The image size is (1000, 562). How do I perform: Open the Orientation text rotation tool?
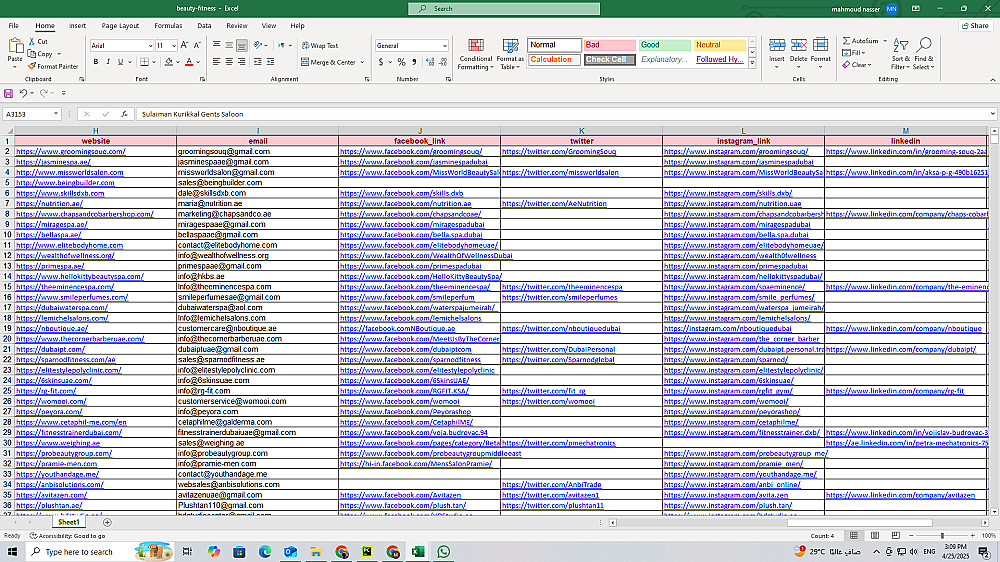(258, 45)
